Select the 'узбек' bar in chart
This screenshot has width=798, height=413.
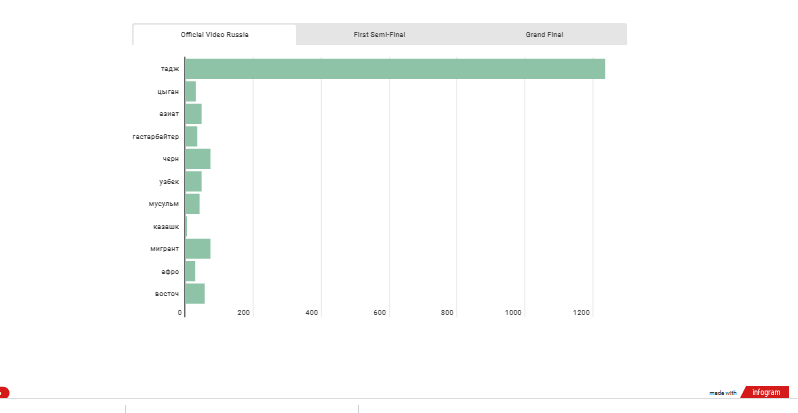coord(193,181)
